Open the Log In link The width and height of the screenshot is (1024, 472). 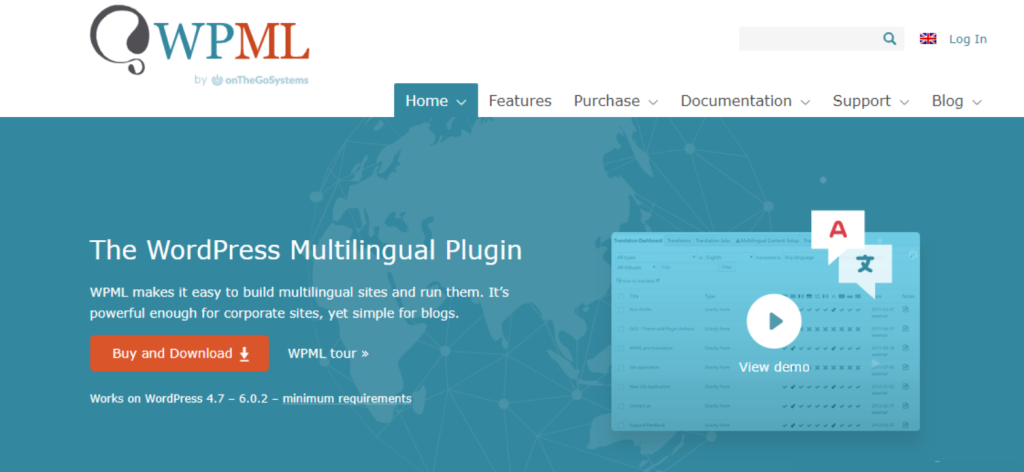click(968, 39)
